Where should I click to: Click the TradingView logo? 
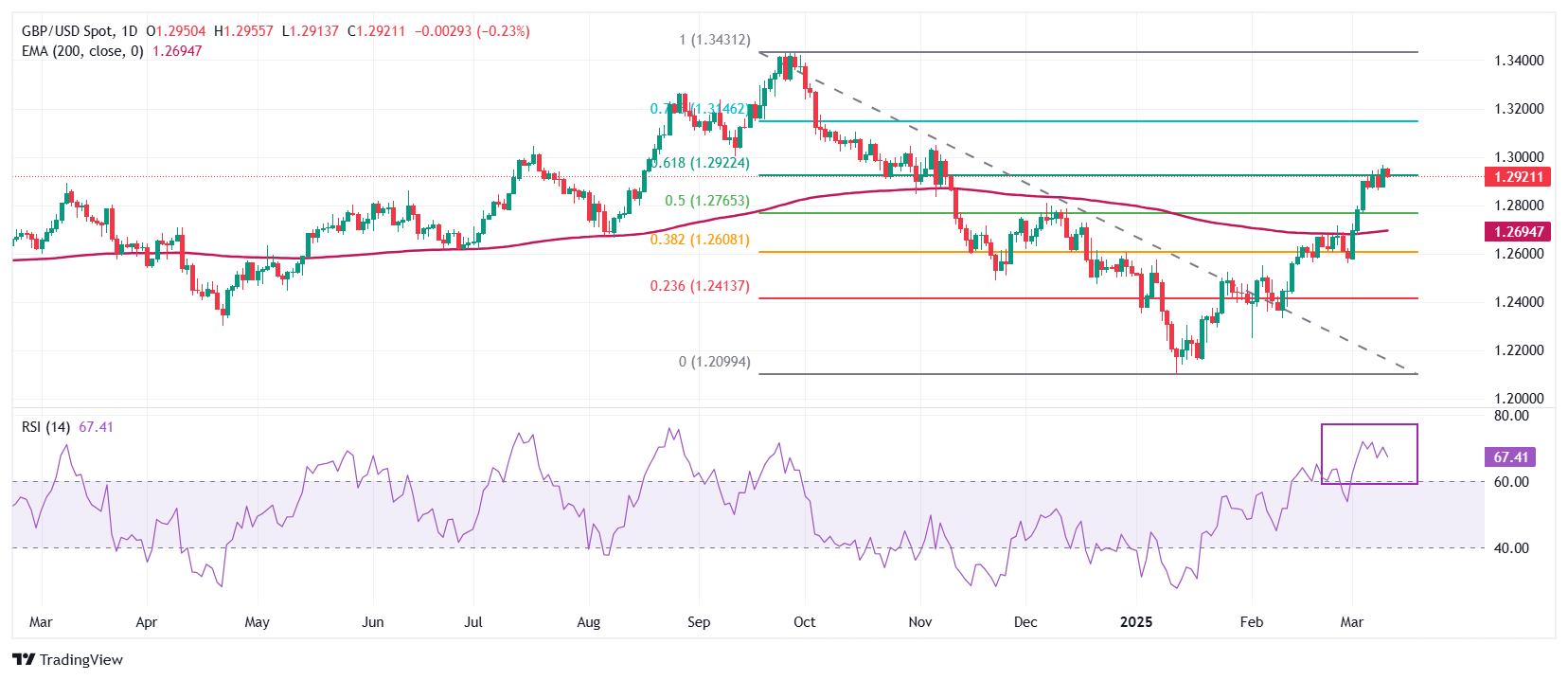tap(68, 659)
